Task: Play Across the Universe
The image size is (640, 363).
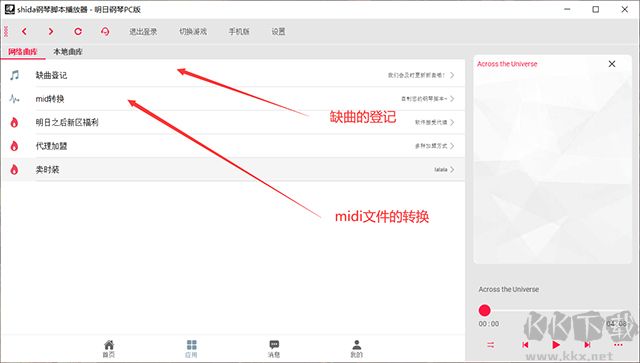Action: 556,345
